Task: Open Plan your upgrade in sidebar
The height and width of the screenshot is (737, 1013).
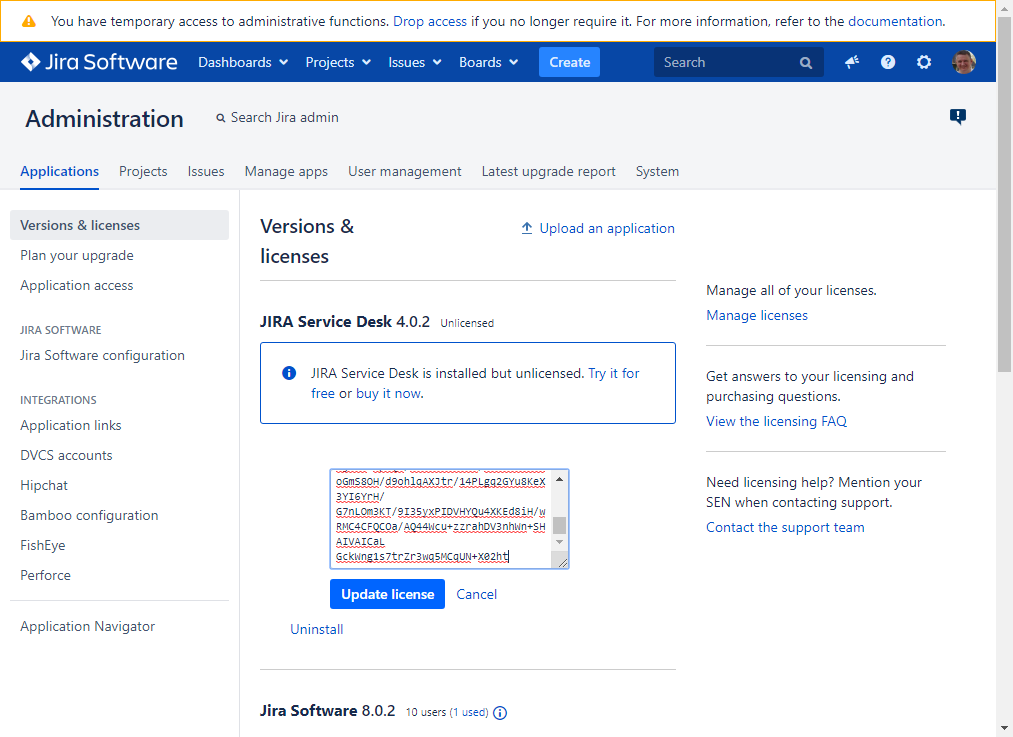Action: point(77,255)
